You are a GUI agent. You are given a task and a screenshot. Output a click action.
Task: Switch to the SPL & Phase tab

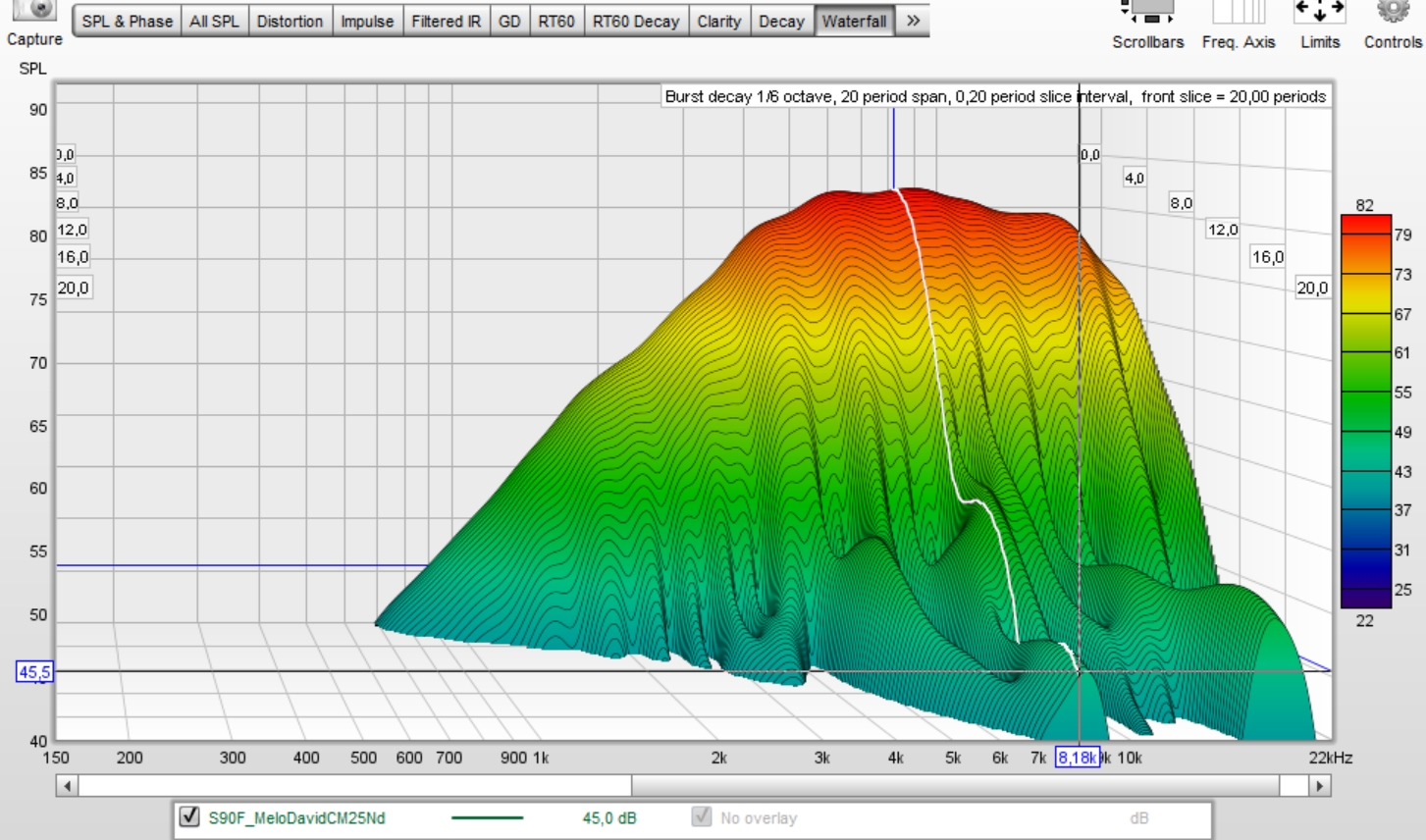pos(127,21)
